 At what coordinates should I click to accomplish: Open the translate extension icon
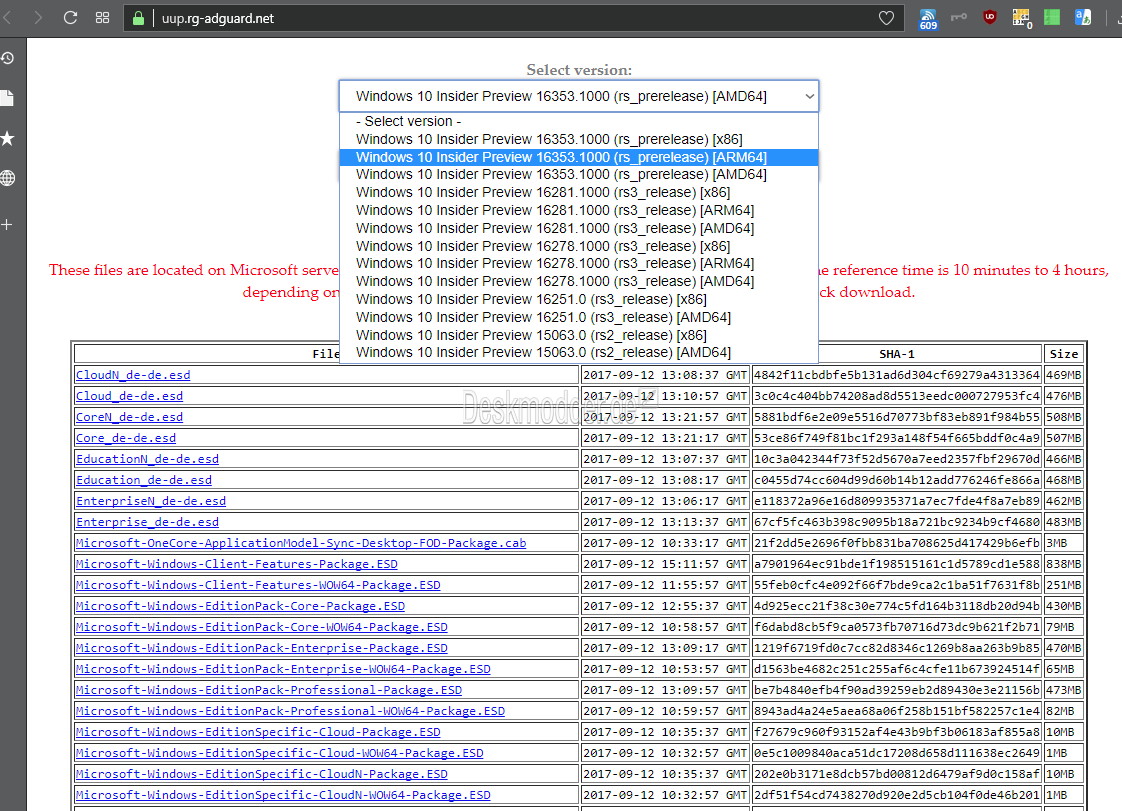(x=1083, y=17)
